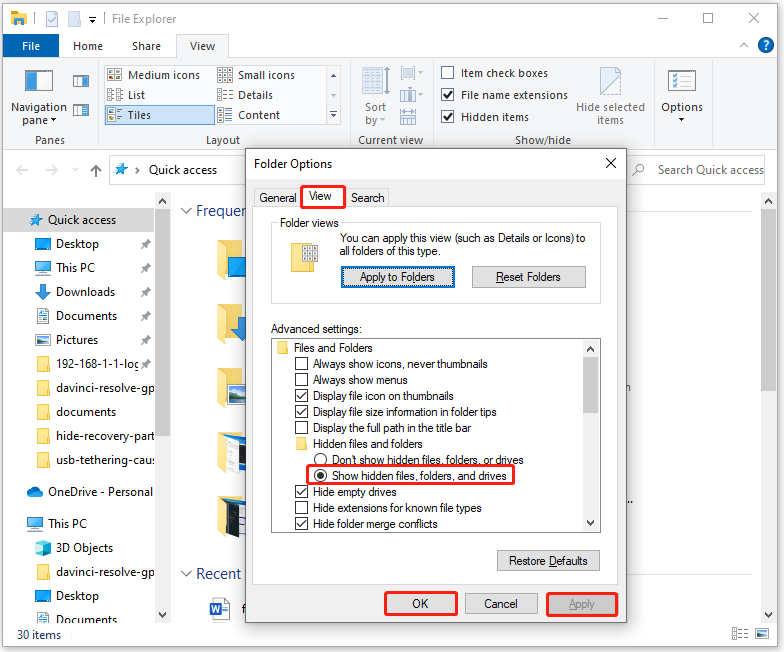The height and width of the screenshot is (652, 784).
Task: Open the ribbon Options dropdown
Action: click(x=682, y=96)
